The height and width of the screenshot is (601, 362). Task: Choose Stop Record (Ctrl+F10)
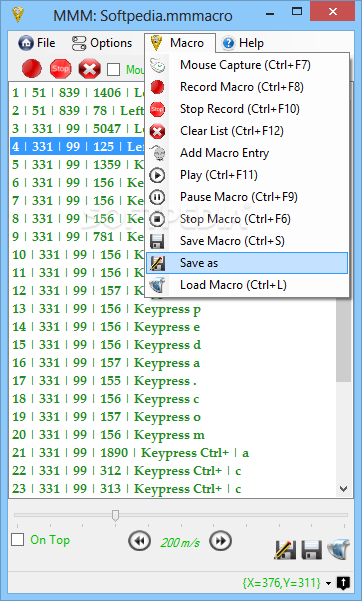pyautogui.click(x=247, y=109)
